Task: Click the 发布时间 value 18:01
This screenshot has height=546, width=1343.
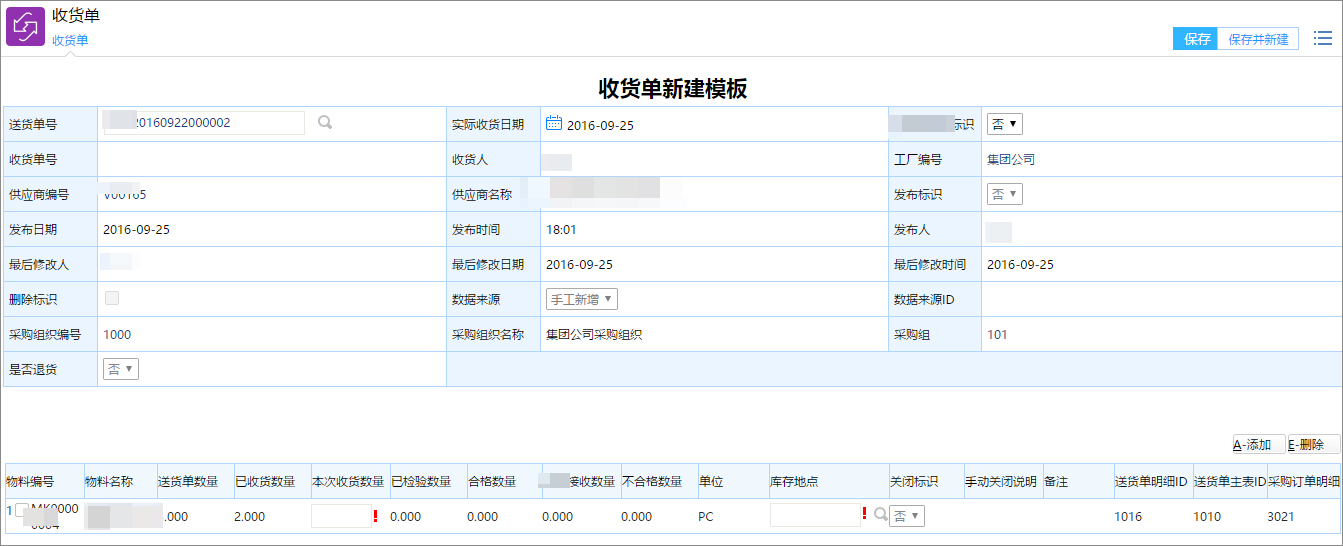Action: 561,229
